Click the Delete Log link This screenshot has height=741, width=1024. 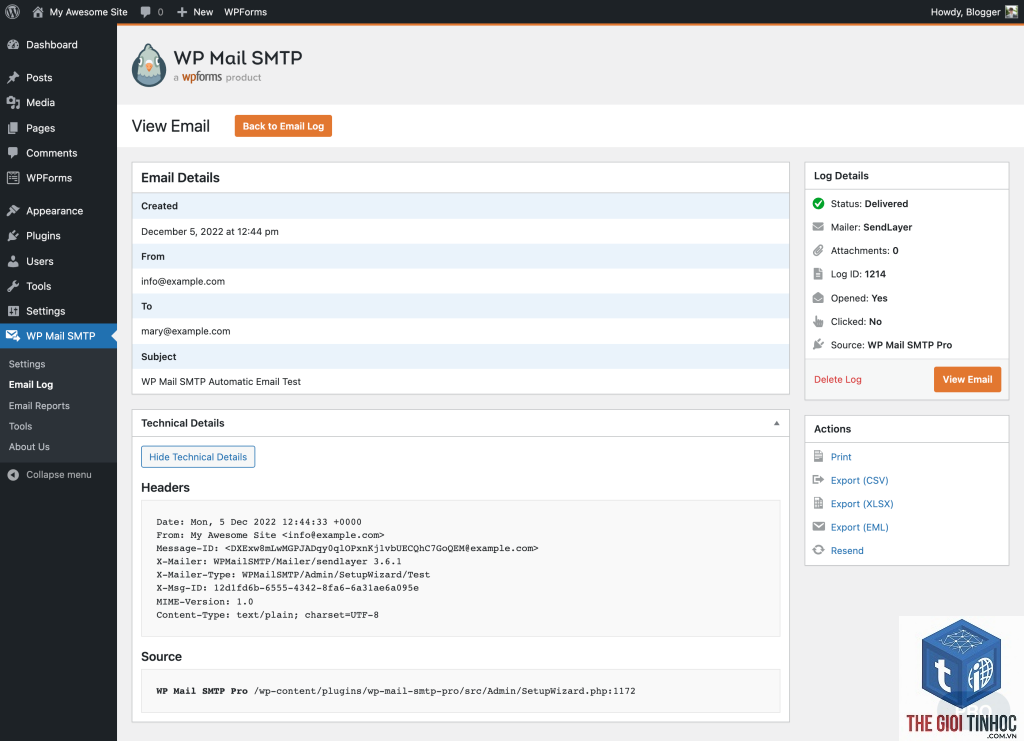click(837, 379)
